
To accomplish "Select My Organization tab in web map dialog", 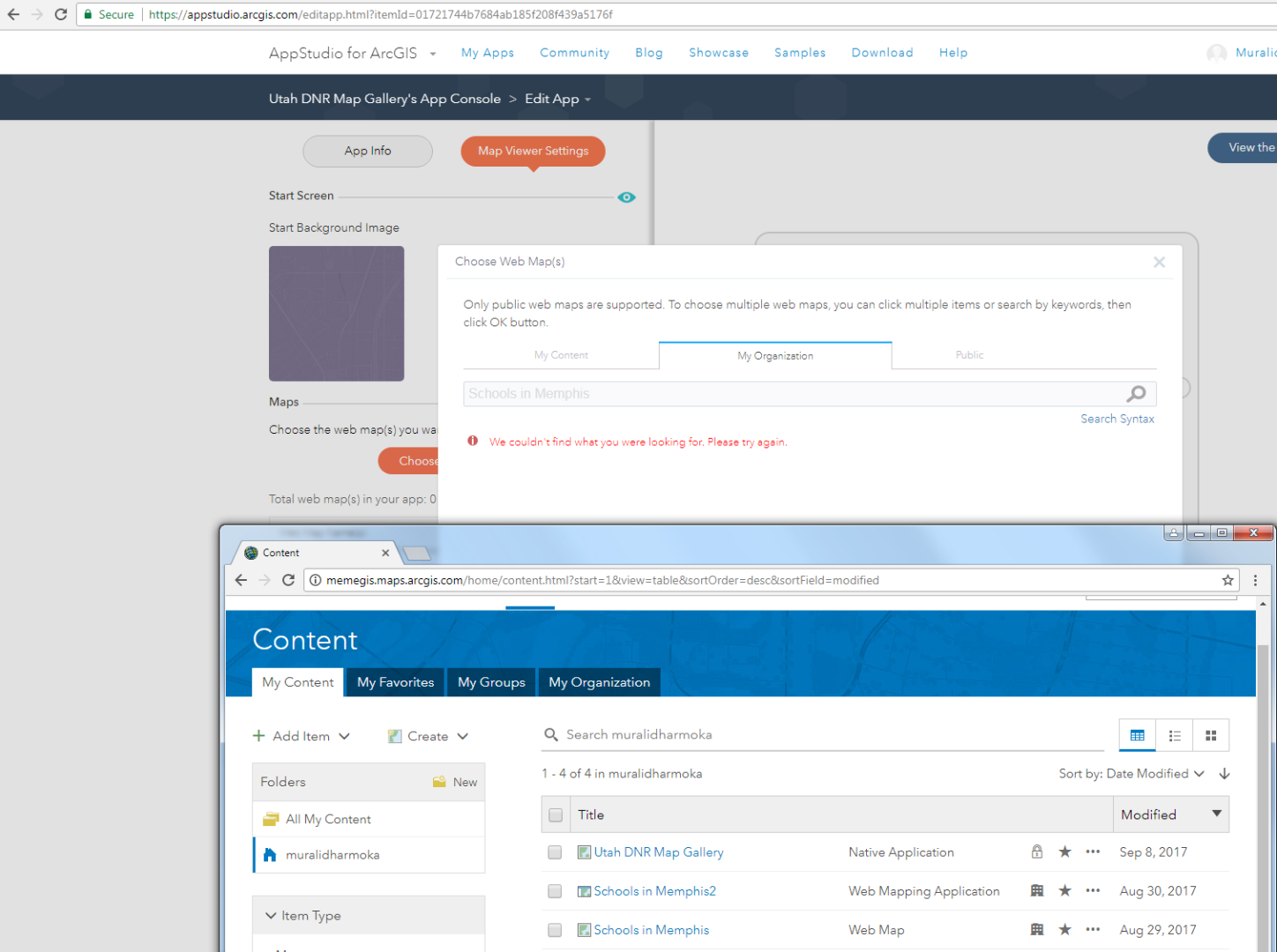I will tap(775, 355).
